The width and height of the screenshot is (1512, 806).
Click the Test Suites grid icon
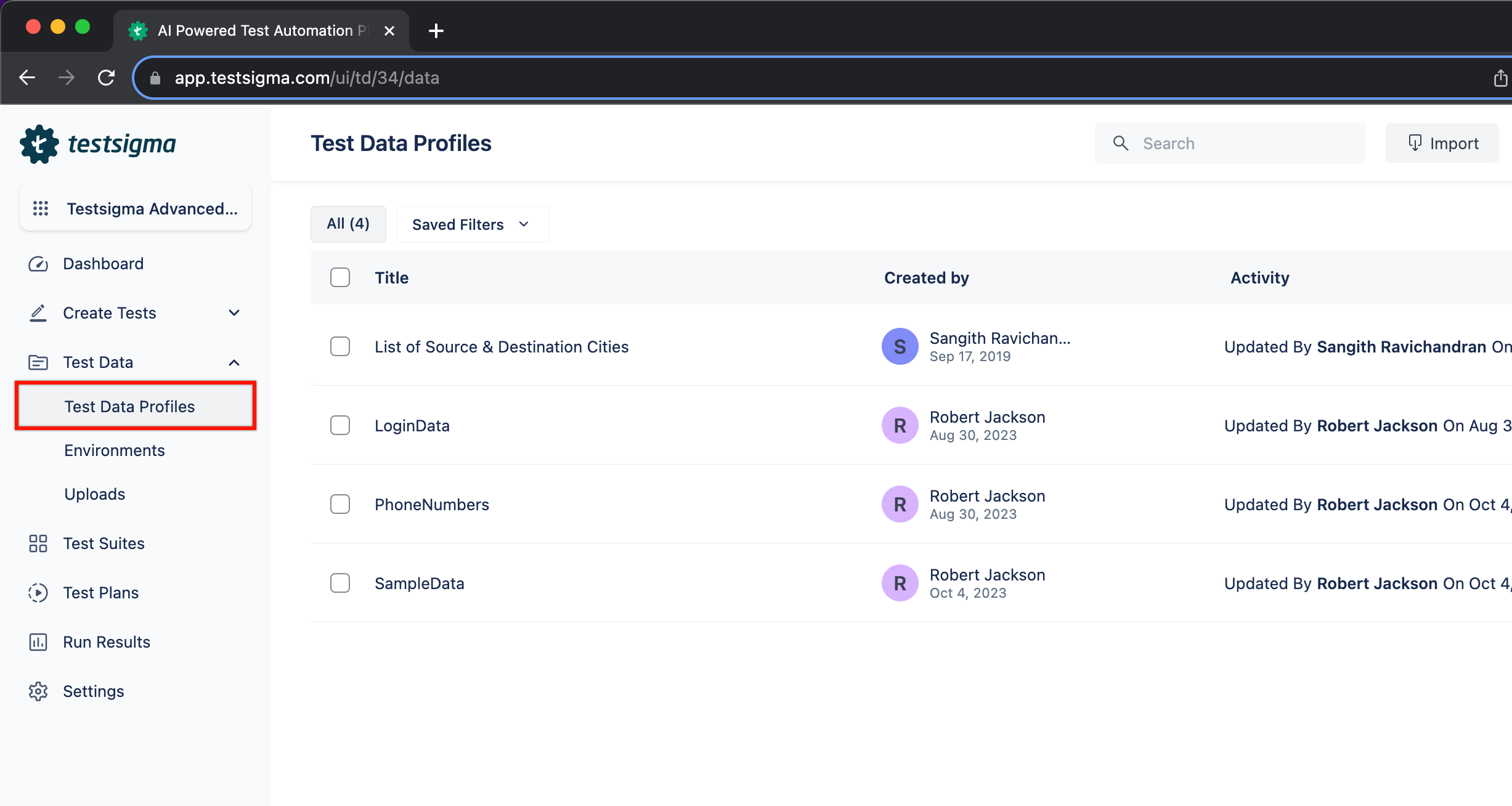[38, 543]
